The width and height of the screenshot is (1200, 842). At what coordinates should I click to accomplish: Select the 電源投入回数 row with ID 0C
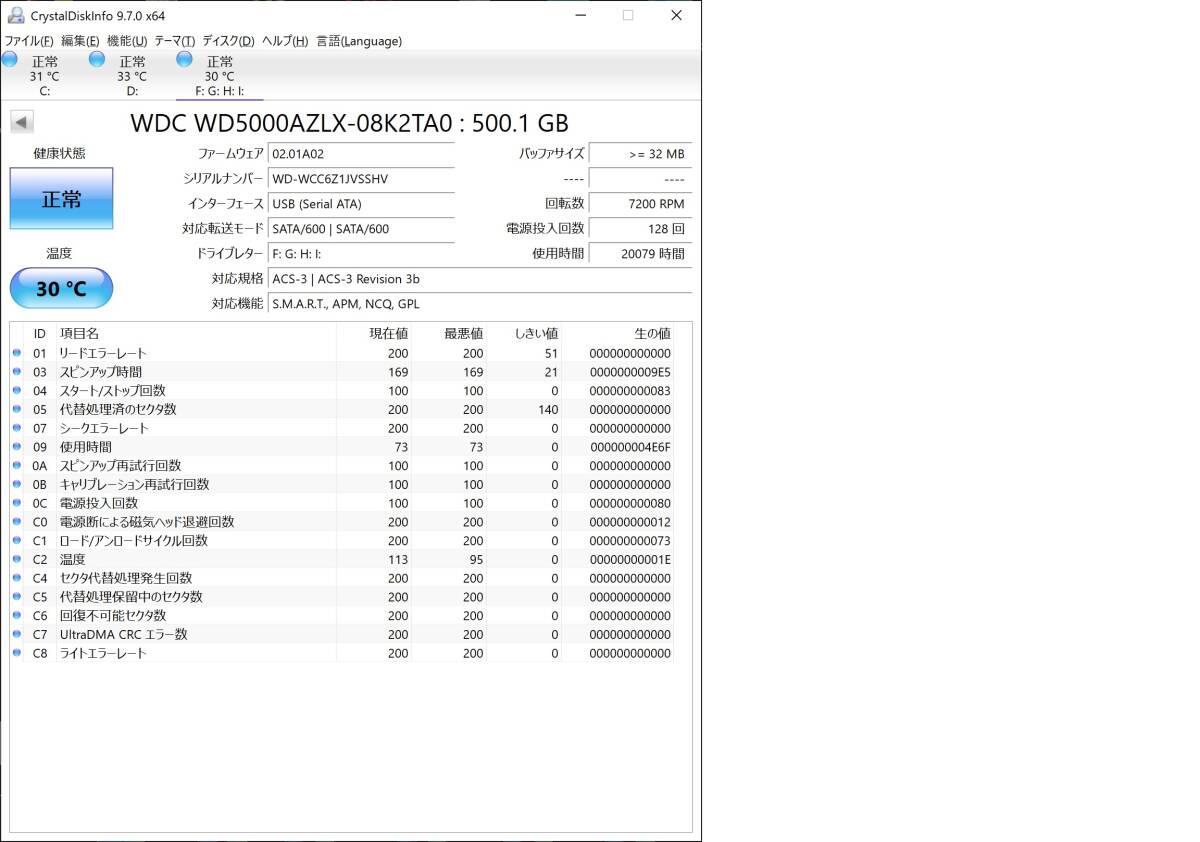pos(342,503)
